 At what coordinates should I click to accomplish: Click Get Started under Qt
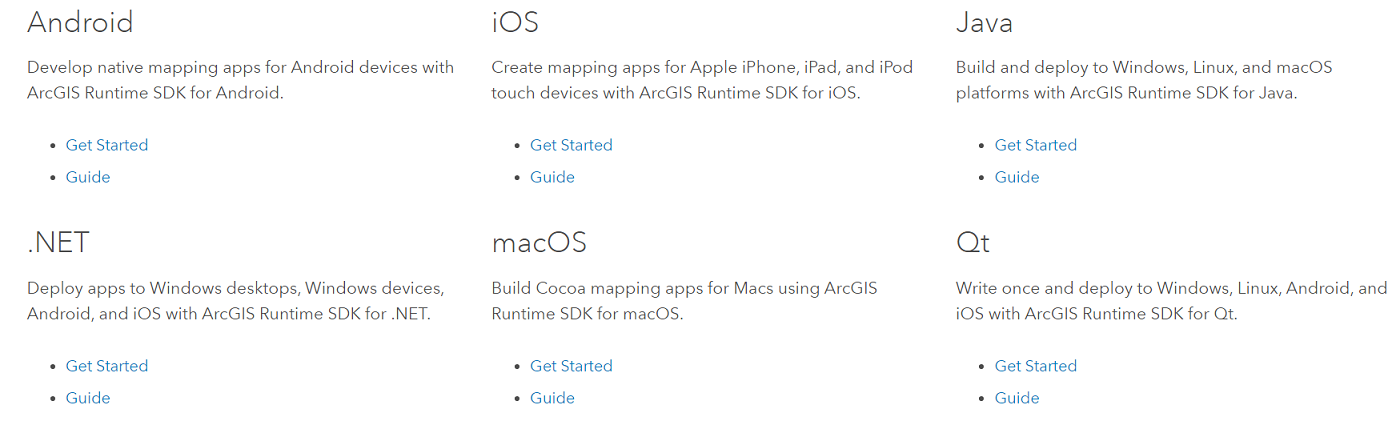tap(1035, 366)
